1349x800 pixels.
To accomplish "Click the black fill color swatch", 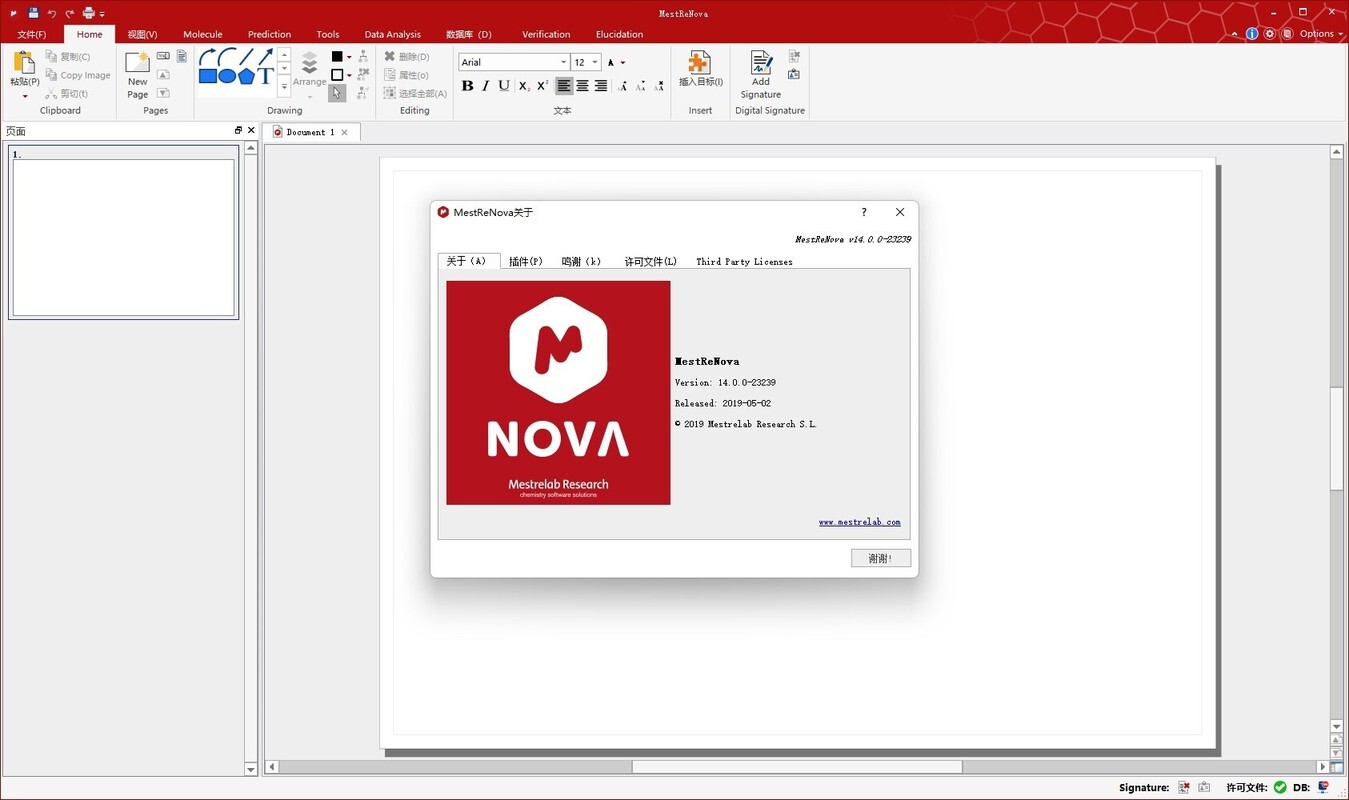I will [337, 57].
